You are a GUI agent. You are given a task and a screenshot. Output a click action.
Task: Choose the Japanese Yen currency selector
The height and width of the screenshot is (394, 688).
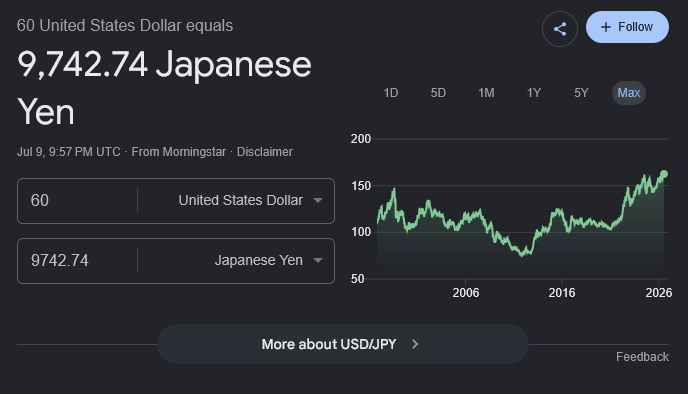coord(236,261)
